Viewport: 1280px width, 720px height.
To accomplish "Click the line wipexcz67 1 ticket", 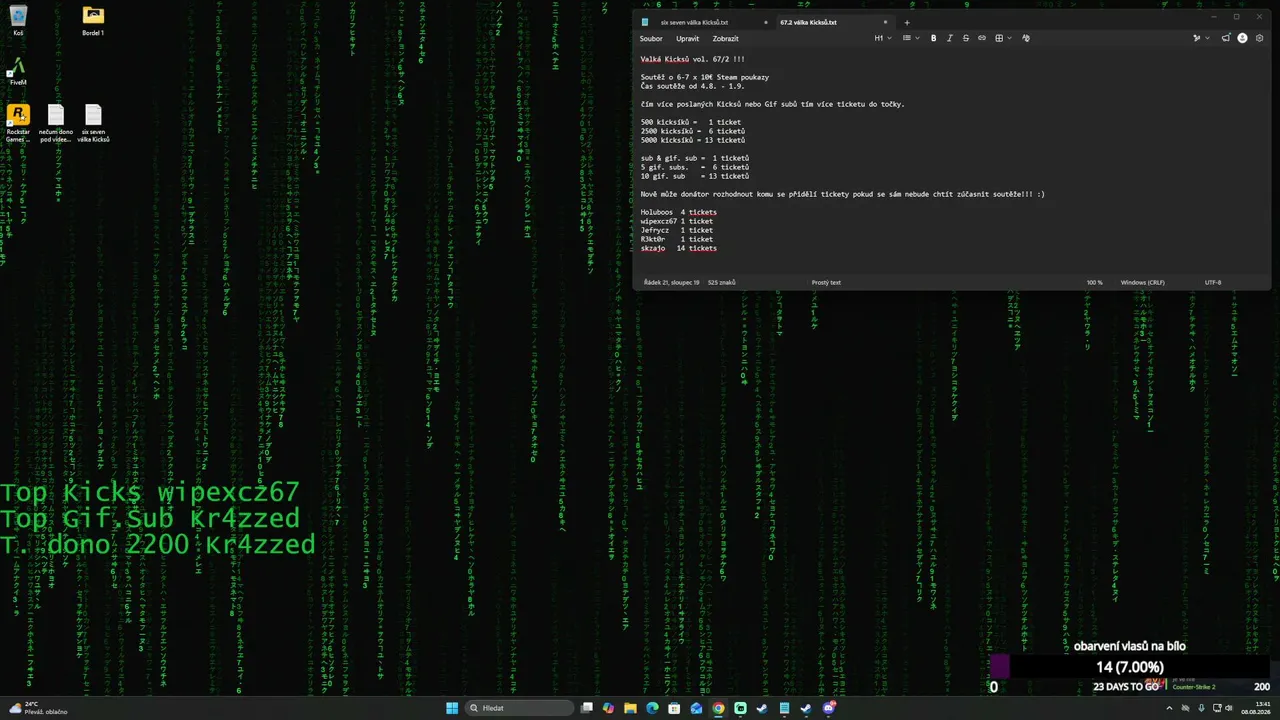I will point(676,221).
